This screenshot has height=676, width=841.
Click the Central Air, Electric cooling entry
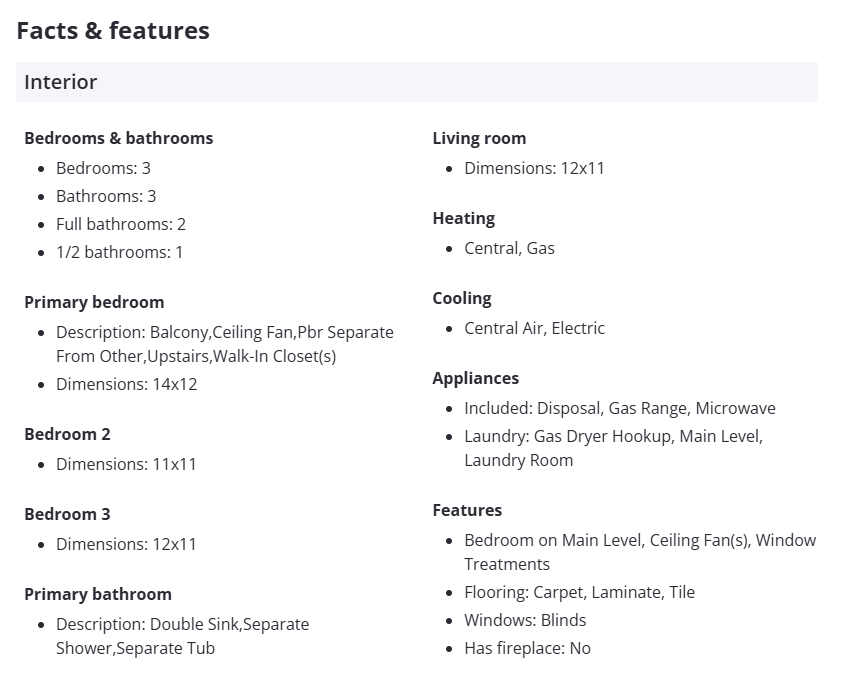tap(534, 328)
